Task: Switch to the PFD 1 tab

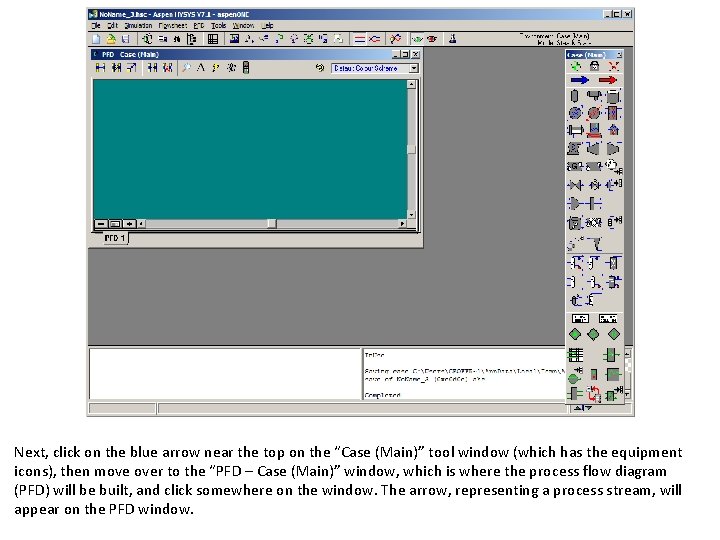Action: tap(115, 238)
